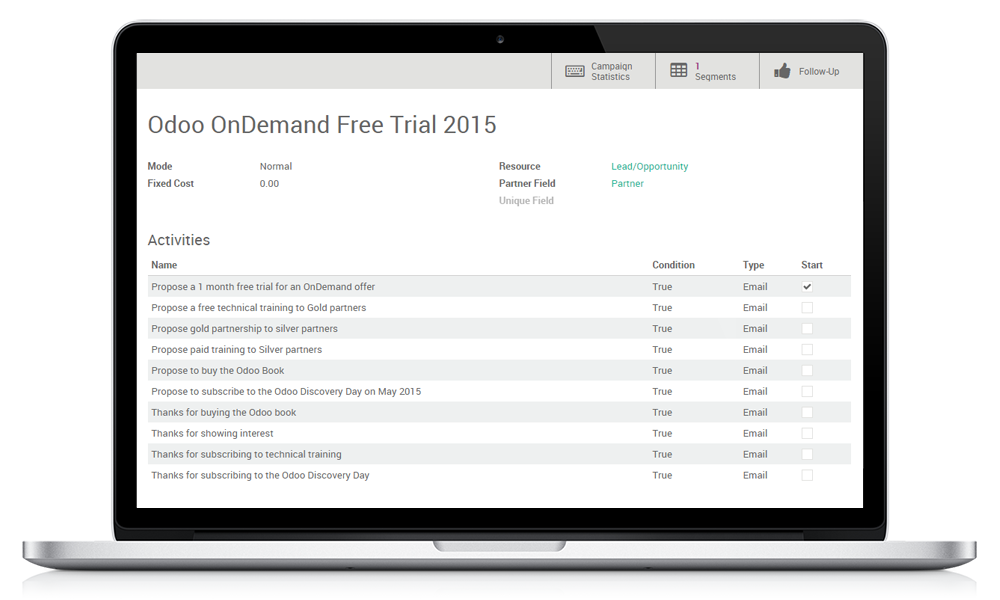Check Start for free technical training to Gold partners
The width and height of the screenshot is (1000, 600).
[x=807, y=308]
